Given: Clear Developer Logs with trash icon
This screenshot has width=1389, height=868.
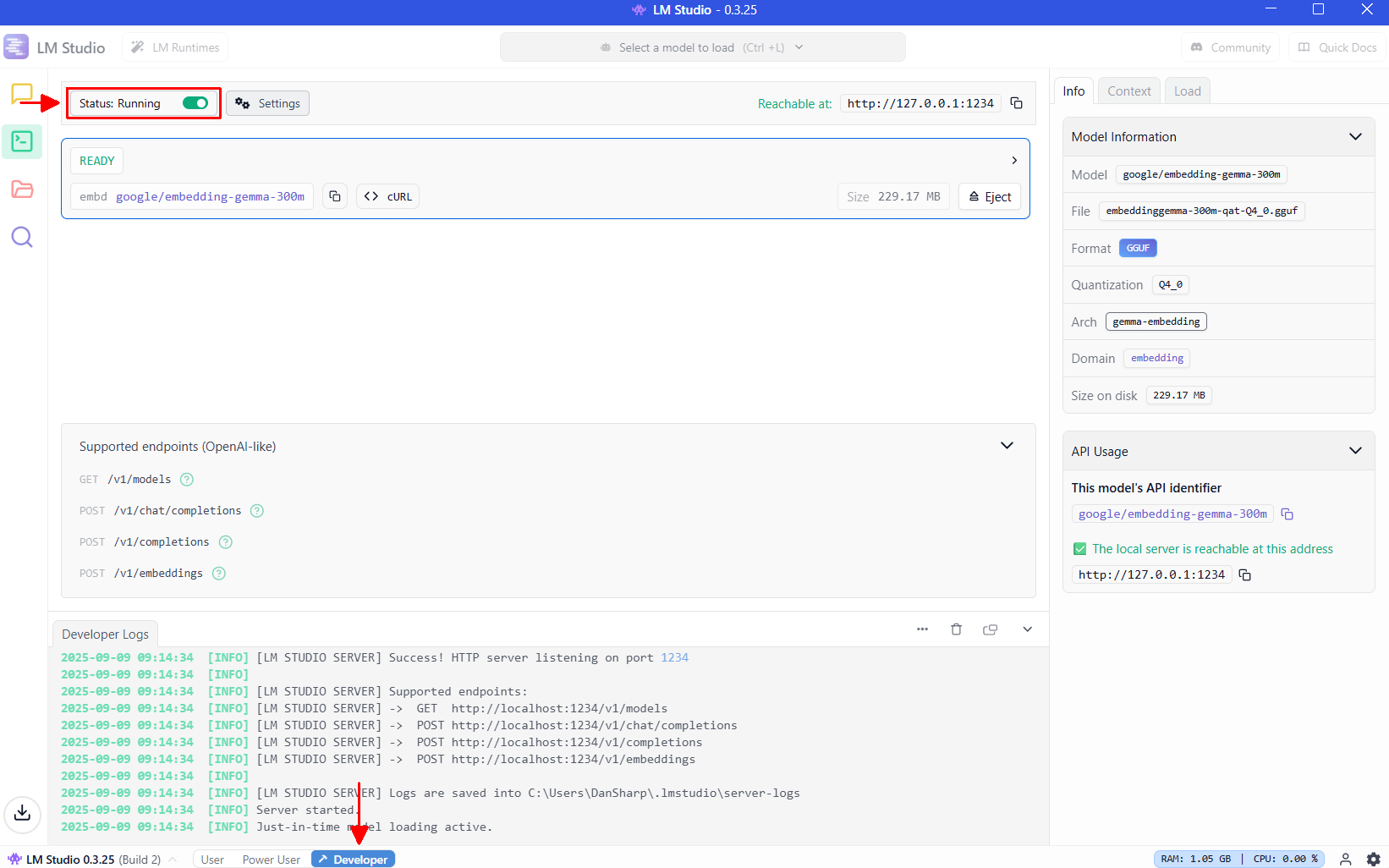Looking at the screenshot, I should [x=956, y=629].
